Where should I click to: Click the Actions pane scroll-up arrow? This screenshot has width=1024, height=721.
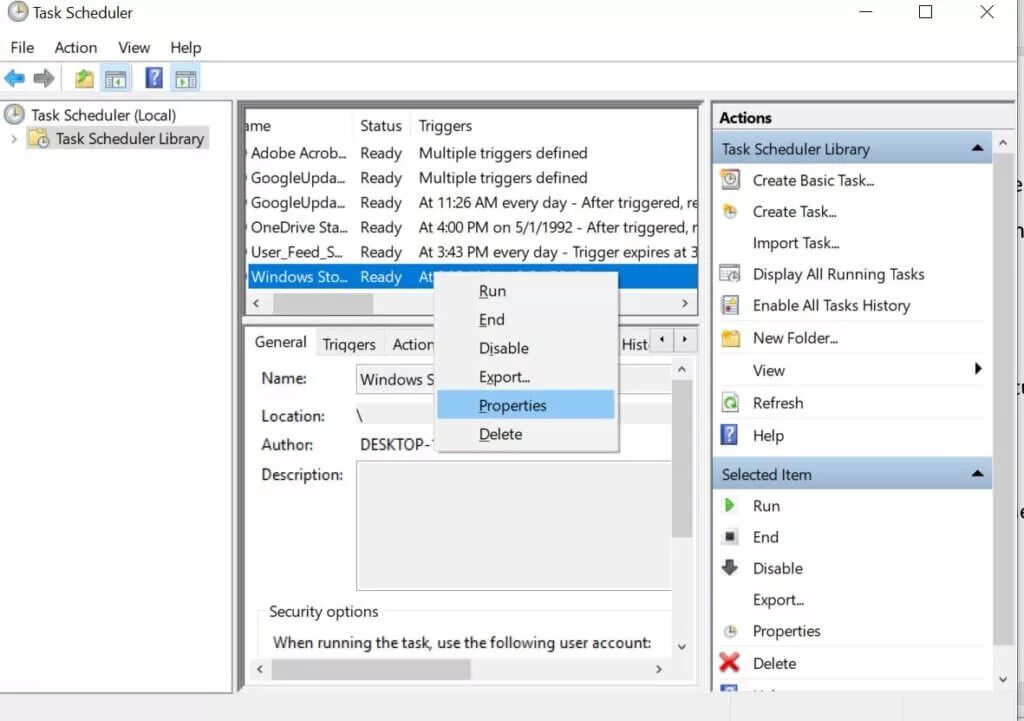[1003, 142]
